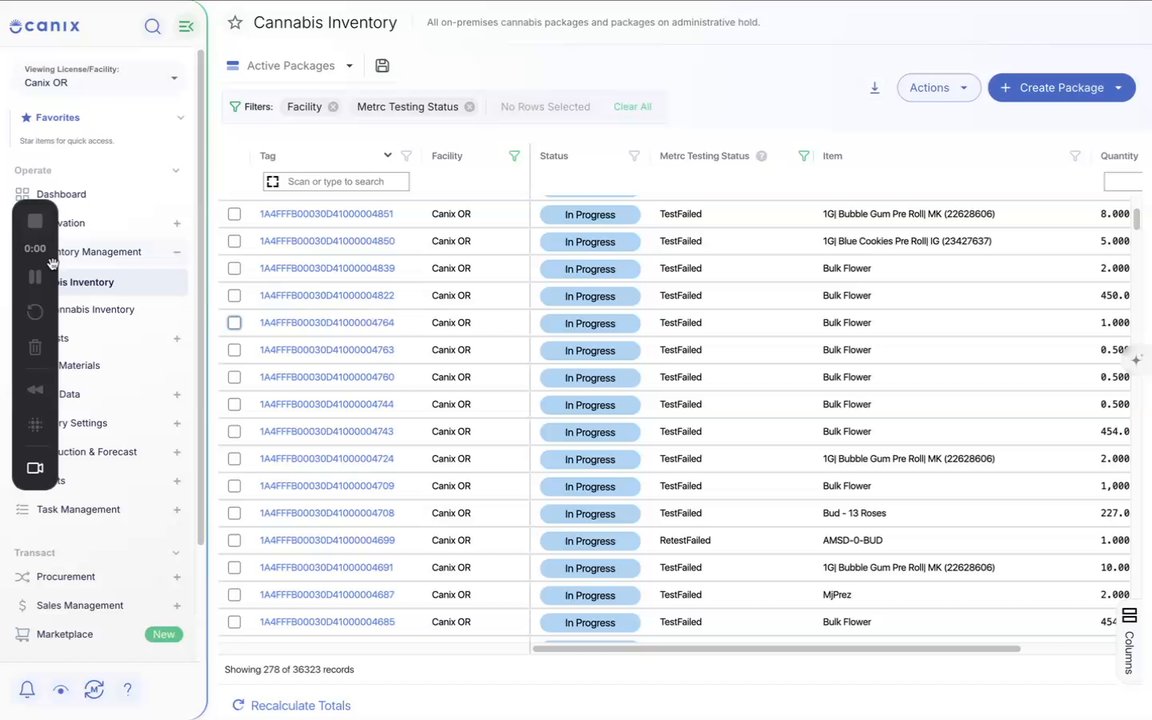The image size is (1152, 720).
Task: Download inventory with the export arrow icon
Action: pos(874,87)
